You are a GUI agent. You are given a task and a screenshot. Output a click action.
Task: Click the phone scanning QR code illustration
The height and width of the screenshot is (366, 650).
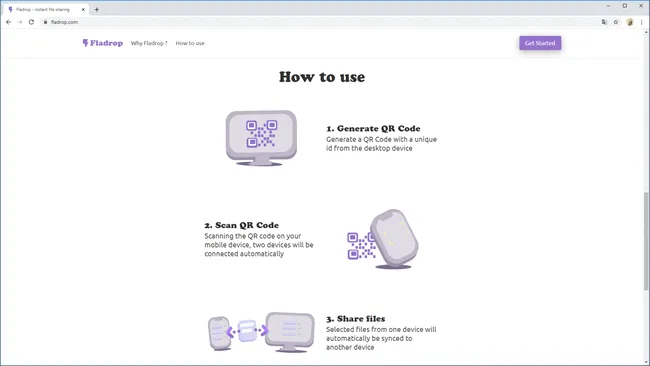pos(383,239)
